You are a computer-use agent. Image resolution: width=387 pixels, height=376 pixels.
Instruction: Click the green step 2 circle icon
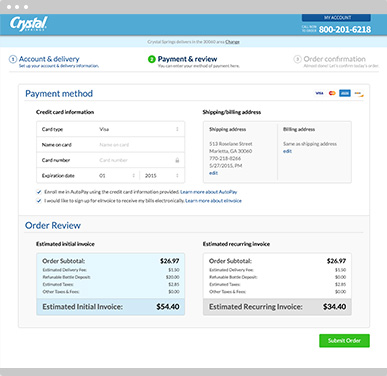pos(152,59)
